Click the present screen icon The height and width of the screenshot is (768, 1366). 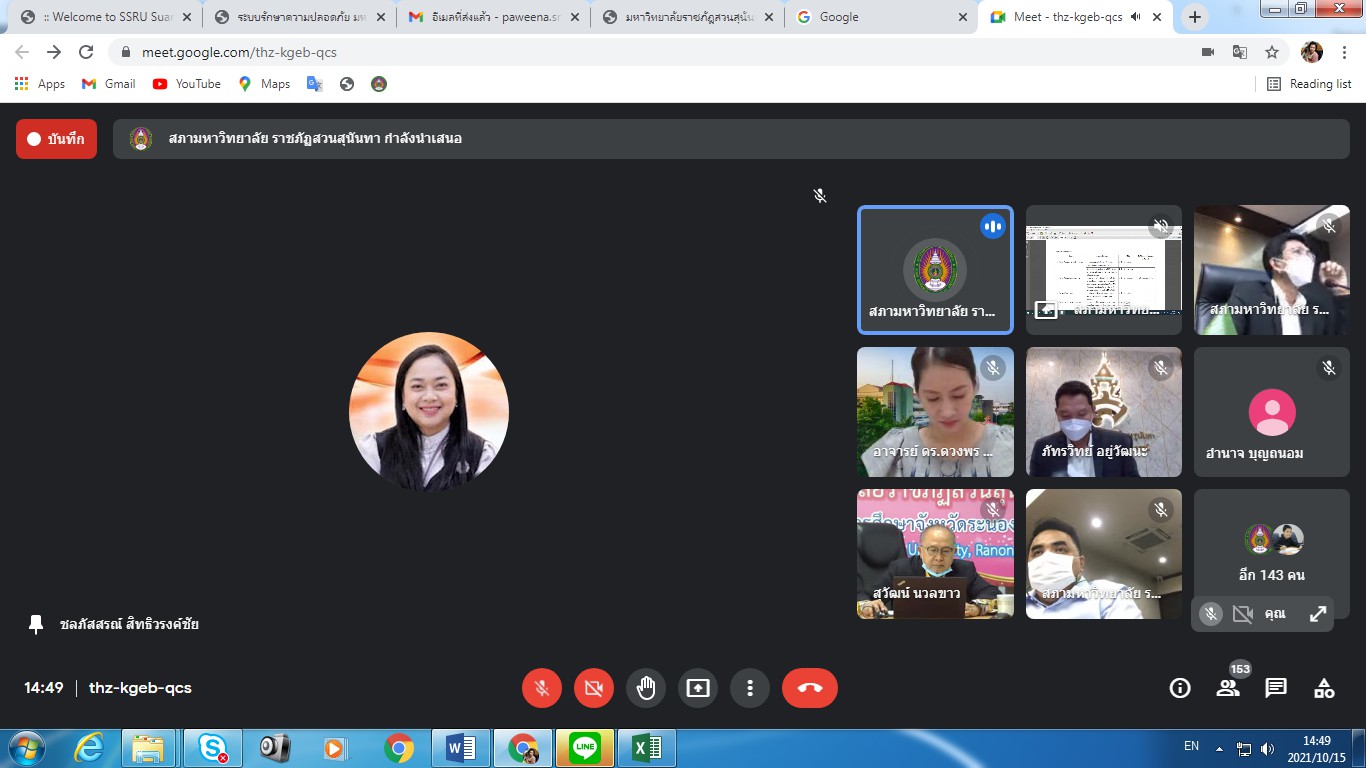[x=698, y=688]
